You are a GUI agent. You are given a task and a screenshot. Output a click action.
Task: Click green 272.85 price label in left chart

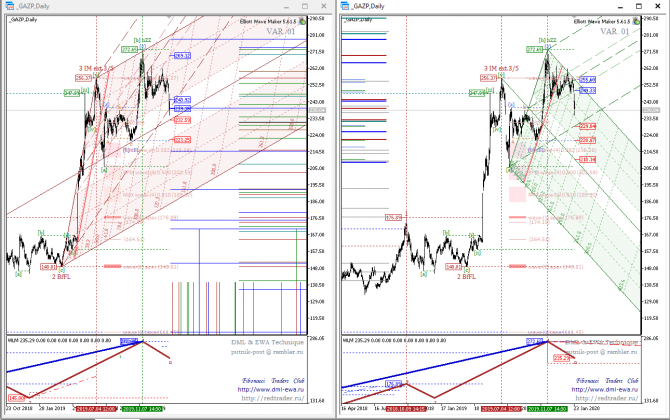pos(129,50)
